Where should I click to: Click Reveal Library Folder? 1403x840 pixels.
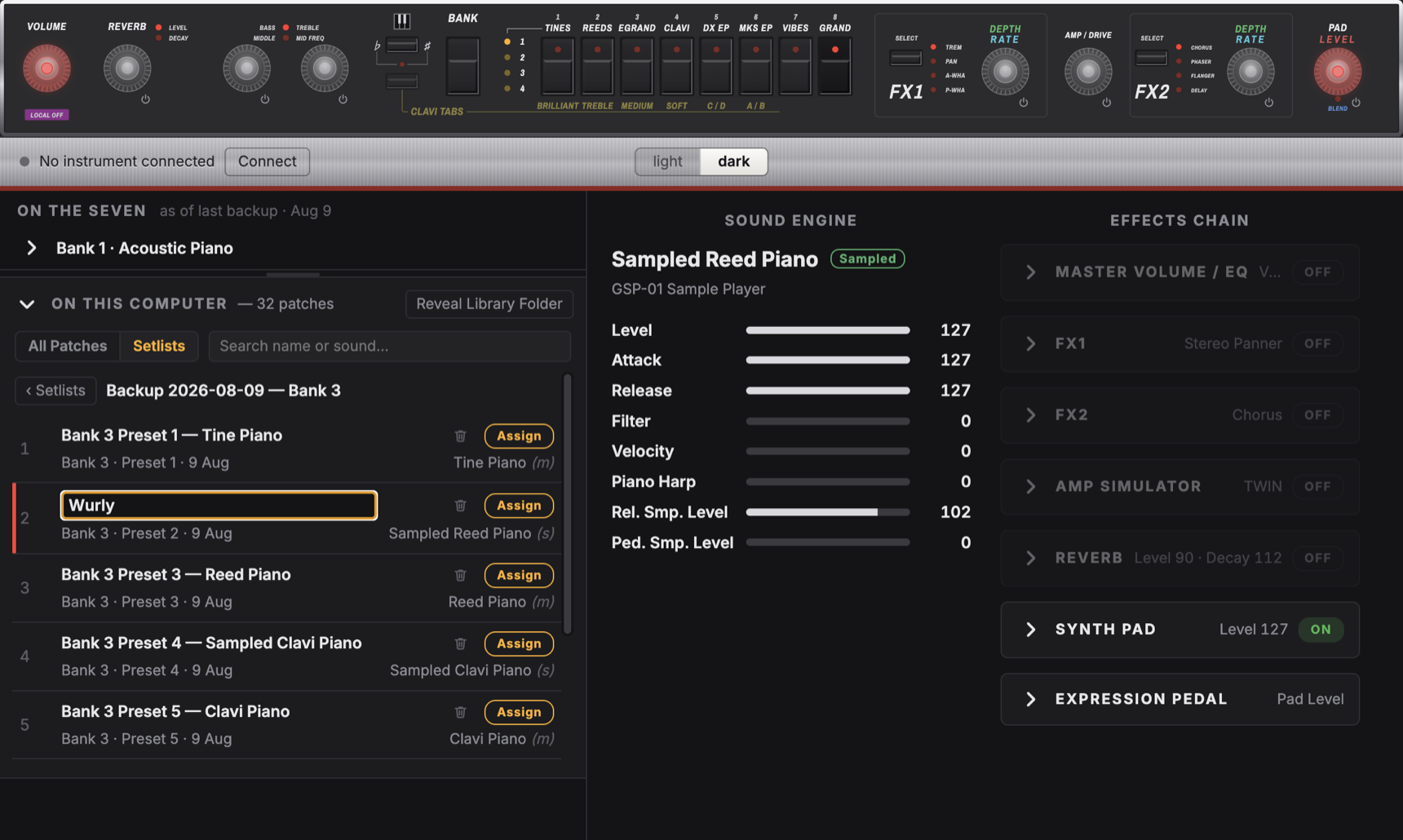point(489,304)
